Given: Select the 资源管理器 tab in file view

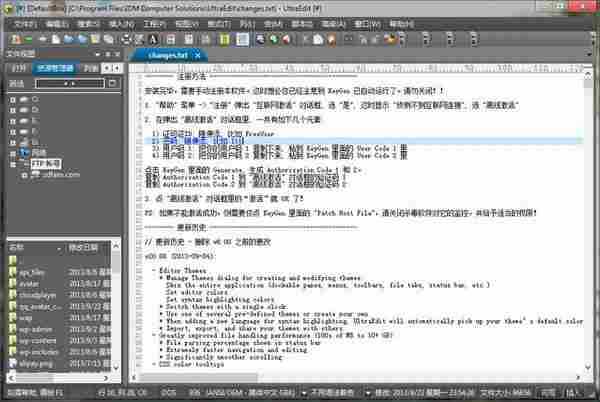Looking at the screenshot, I should [55, 68].
